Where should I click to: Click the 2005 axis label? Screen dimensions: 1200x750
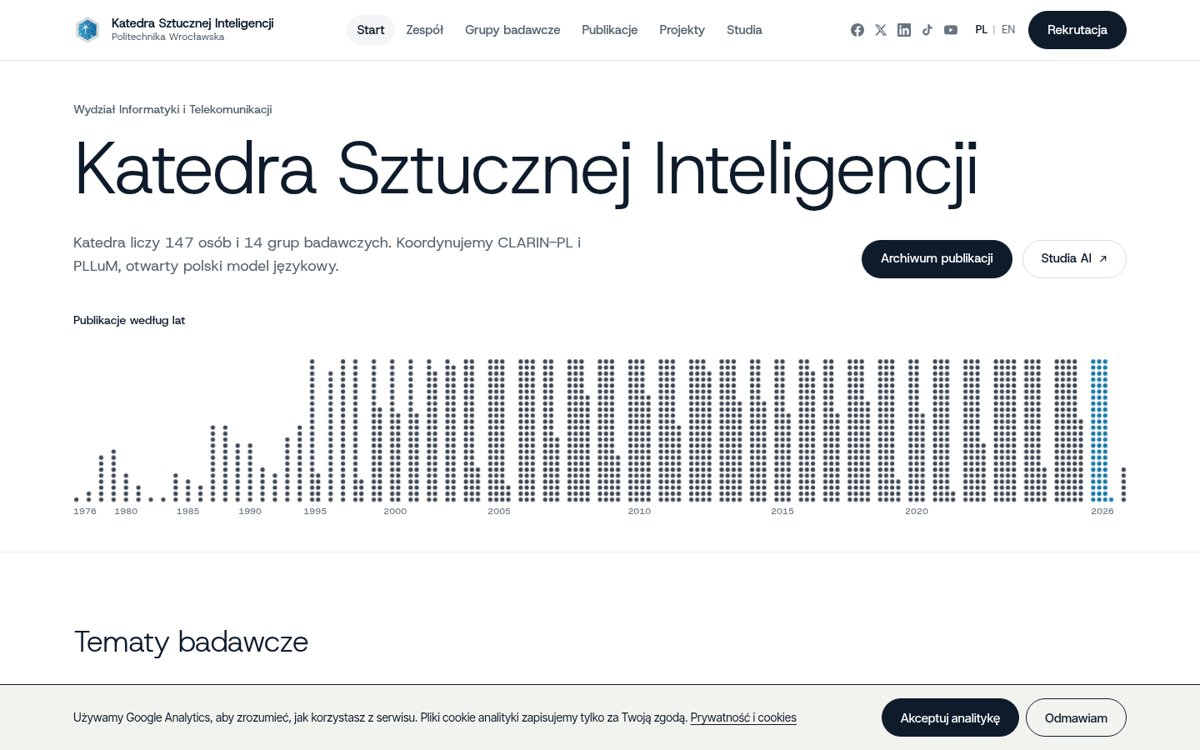[499, 511]
